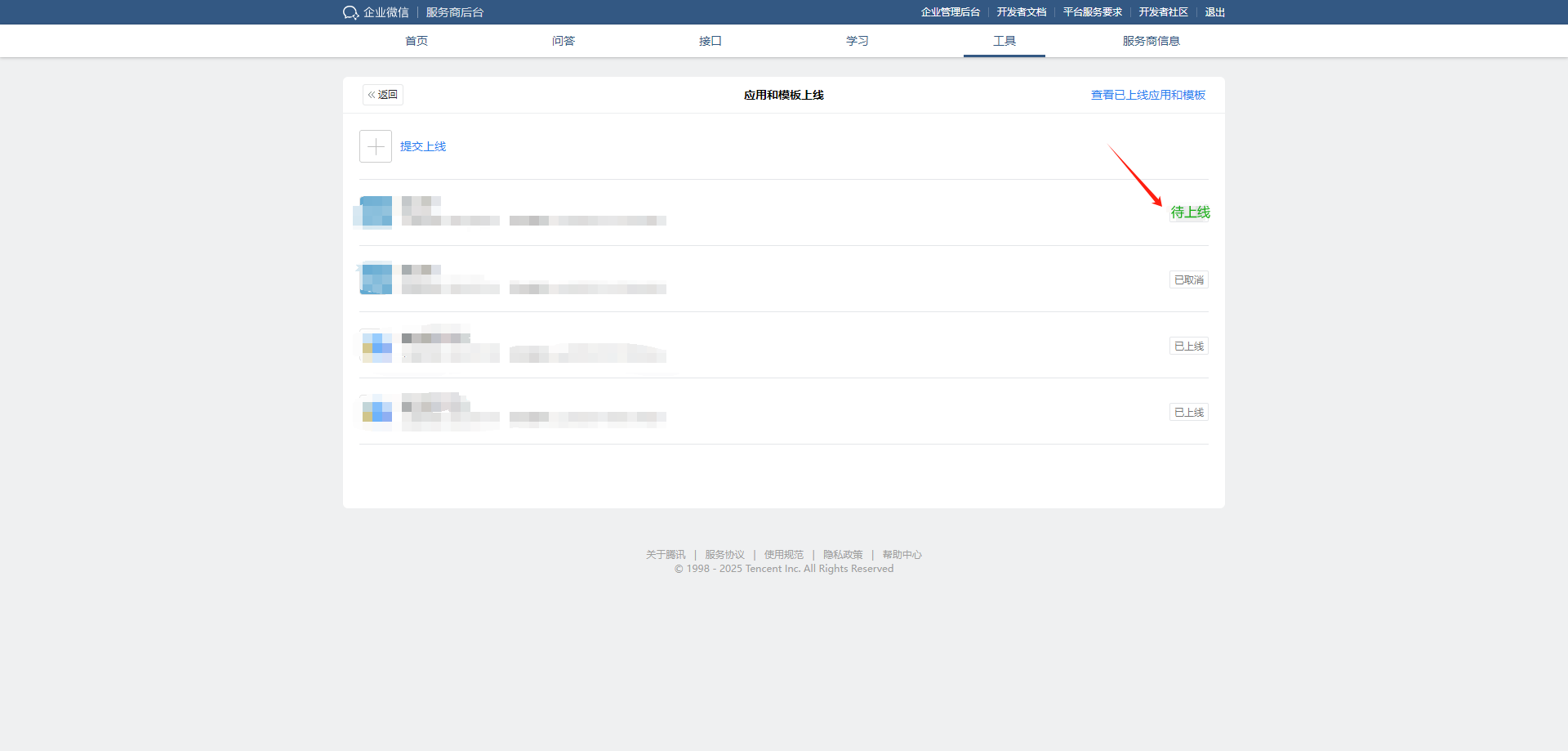This screenshot has height=751, width=1568.
Task: Open 隐私政策 footer link
Action: click(843, 555)
